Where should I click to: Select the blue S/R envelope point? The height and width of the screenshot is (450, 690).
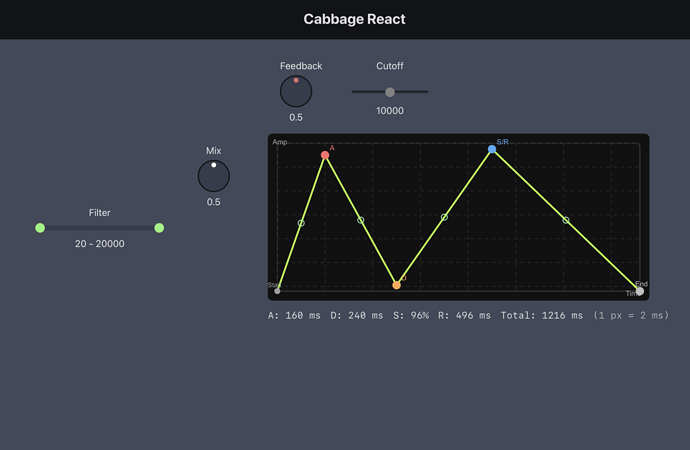tap(492, 149)
